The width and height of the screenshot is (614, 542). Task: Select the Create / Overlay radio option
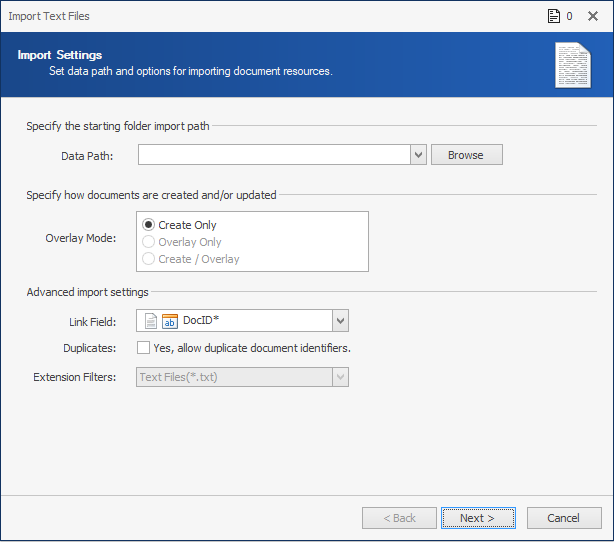pyautogui.click(x=148, y=258)
